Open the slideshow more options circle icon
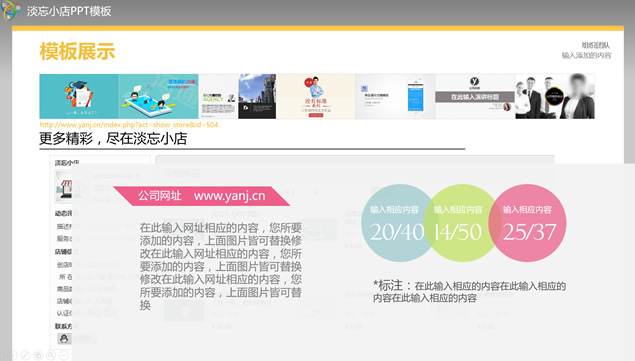Screen dimensions: 635x361 [64, 355]
